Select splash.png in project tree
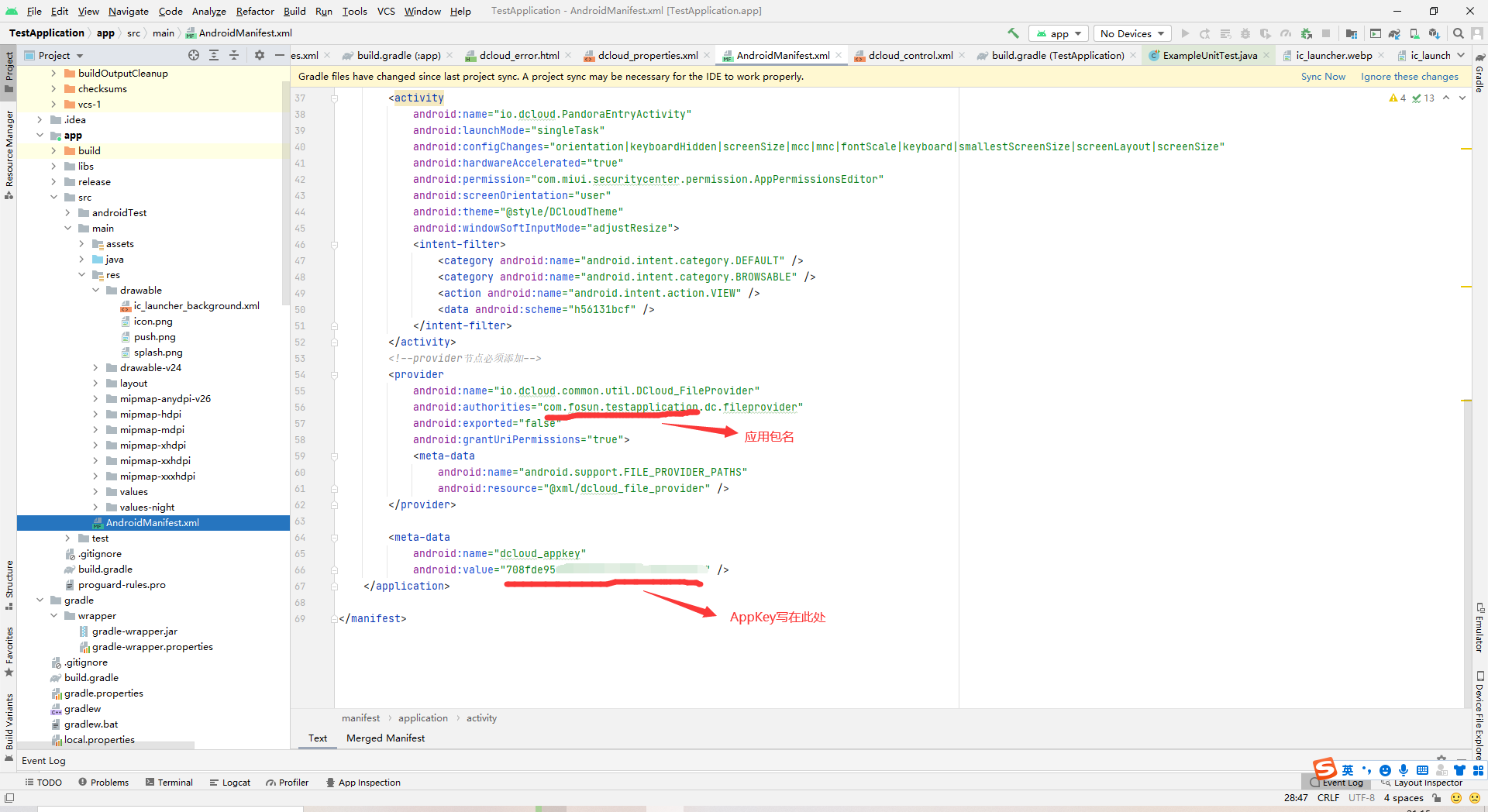This screenshot has width=1488, height=812. [x=158, y=352]
